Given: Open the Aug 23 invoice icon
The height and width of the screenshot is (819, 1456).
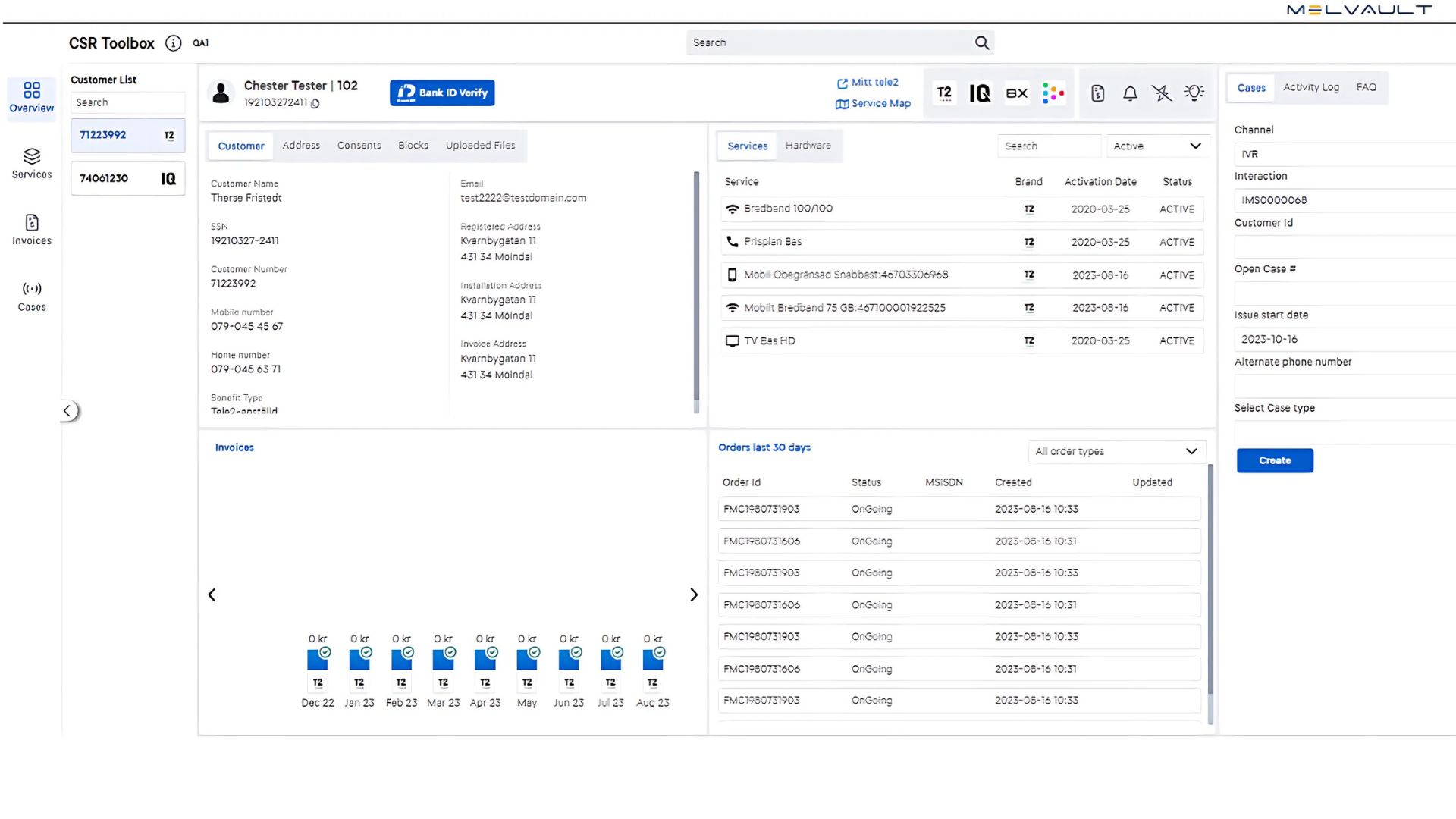Looking at the screenshot, I should click(653, 660).
